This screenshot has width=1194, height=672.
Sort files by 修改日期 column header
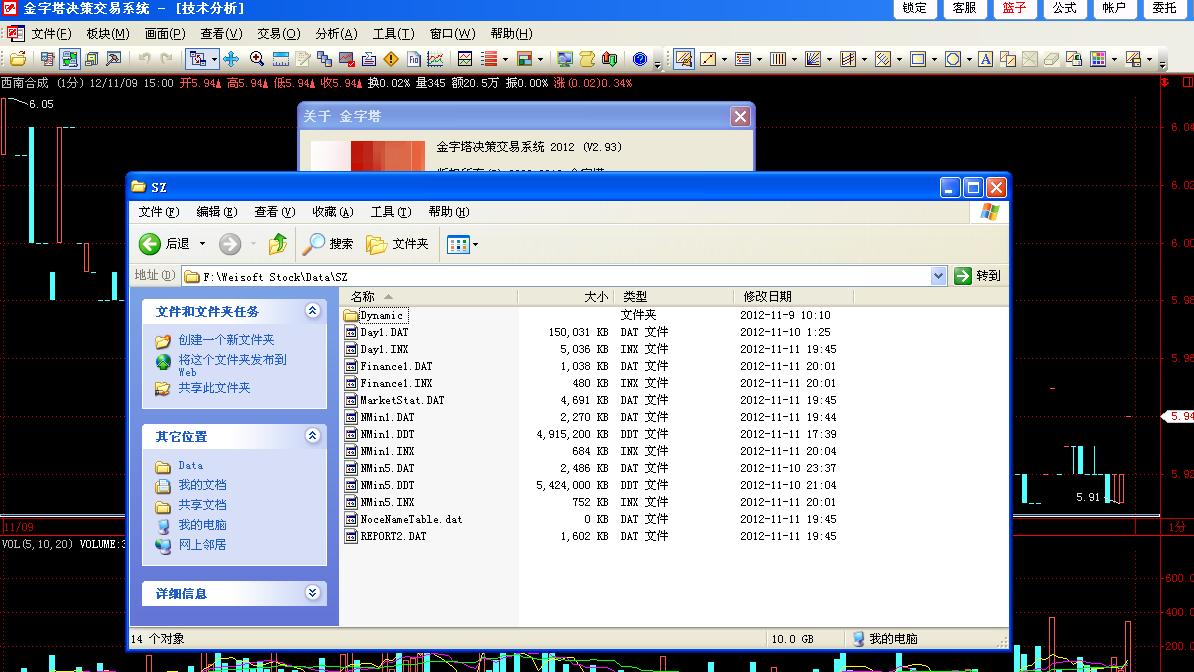(767, 296)
